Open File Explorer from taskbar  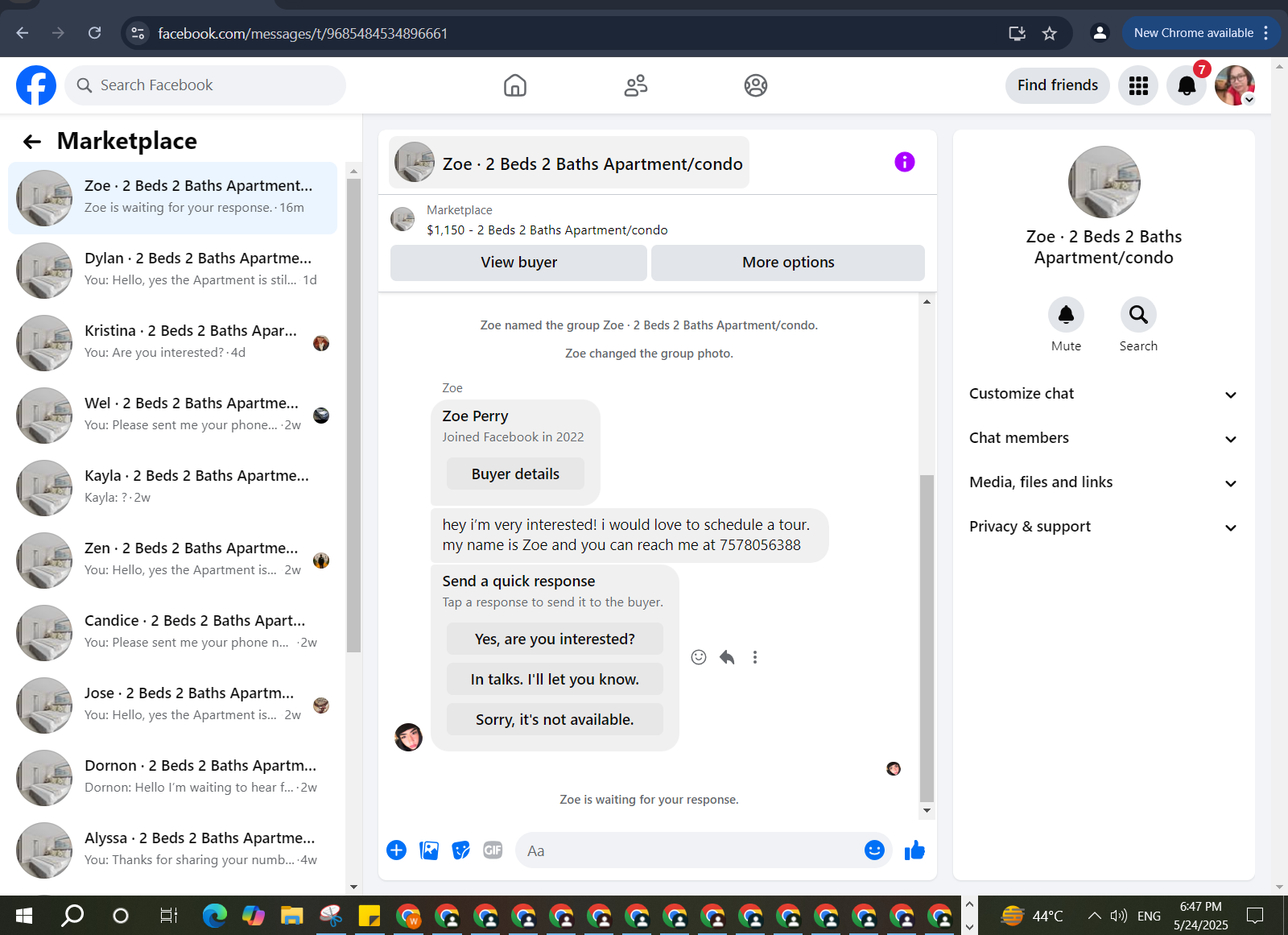point(291,916)
